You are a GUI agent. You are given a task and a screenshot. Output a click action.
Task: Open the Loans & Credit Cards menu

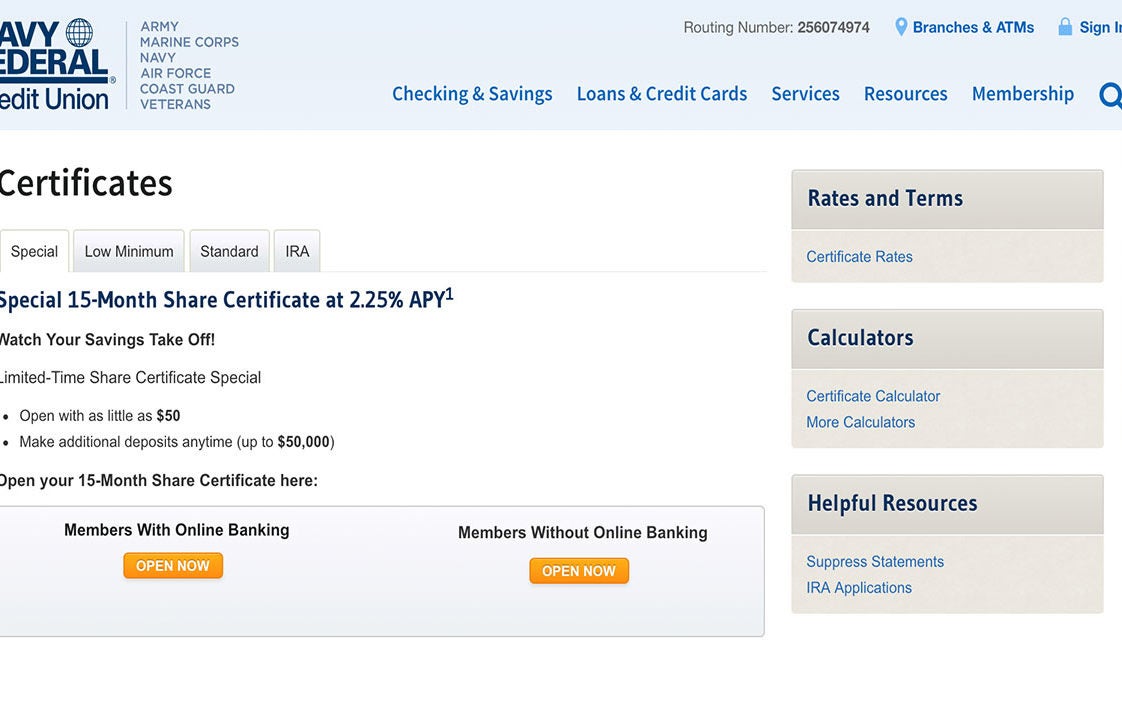click(x=662, y=94)
